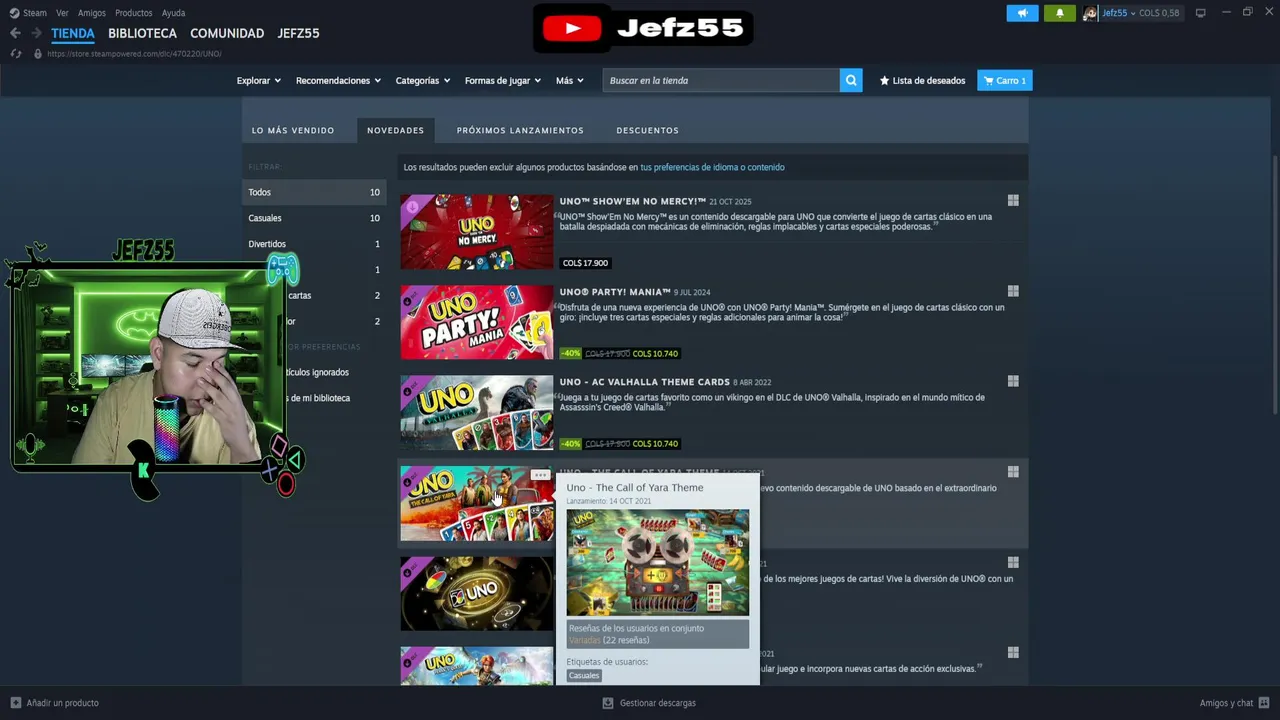Expand the Explorar dropdown
1280x720 pixels.
(259, 80)
